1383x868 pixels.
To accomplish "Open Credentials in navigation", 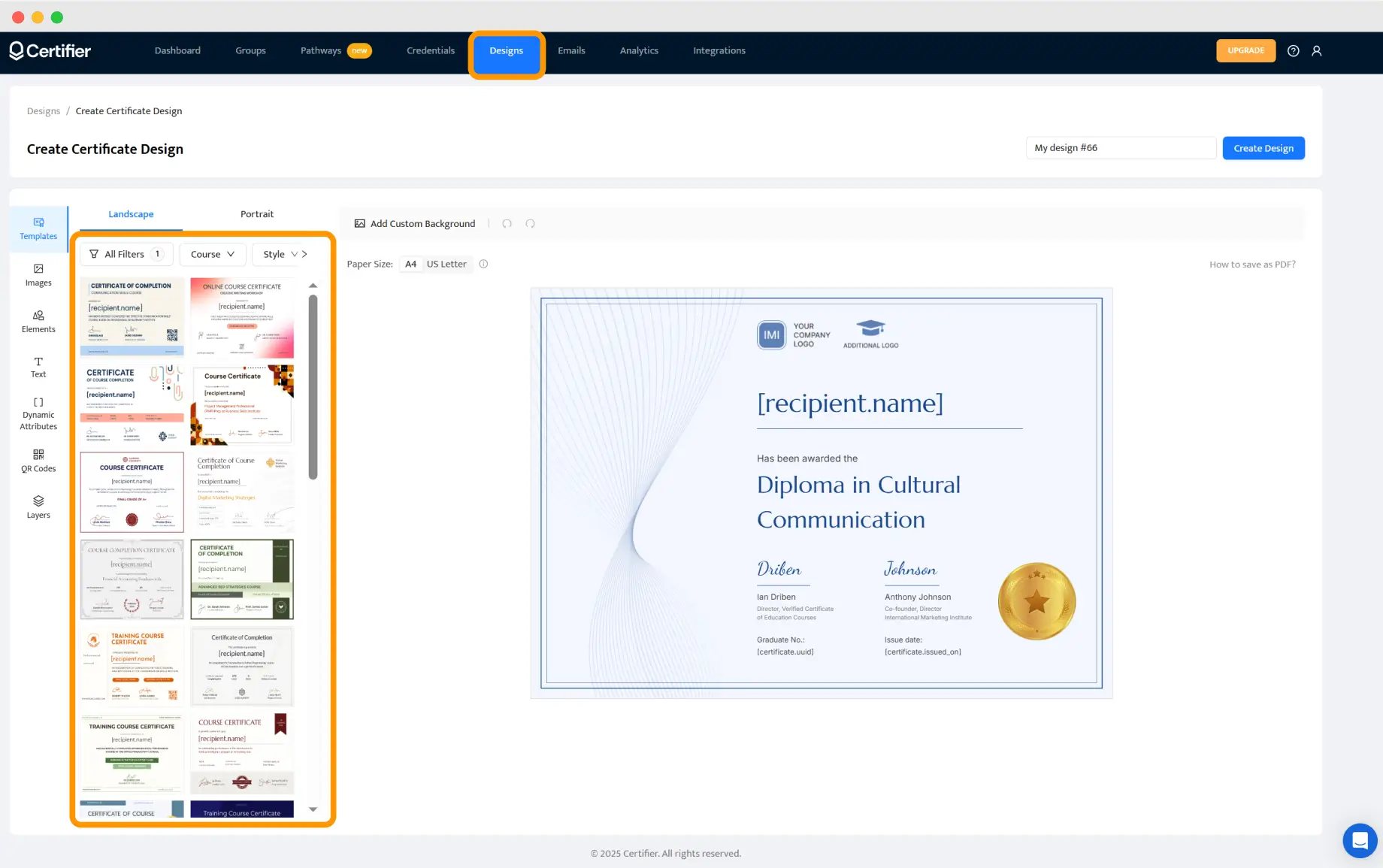I will [431, 50].
